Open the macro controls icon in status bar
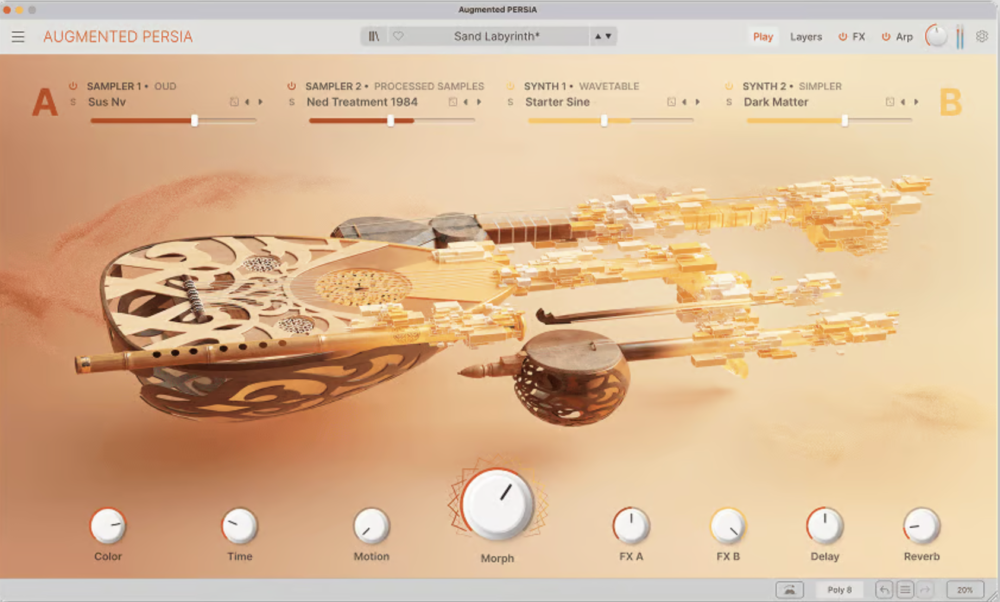Image resolution: width=1000 pixels, height=602 pixels. point(789,590)
